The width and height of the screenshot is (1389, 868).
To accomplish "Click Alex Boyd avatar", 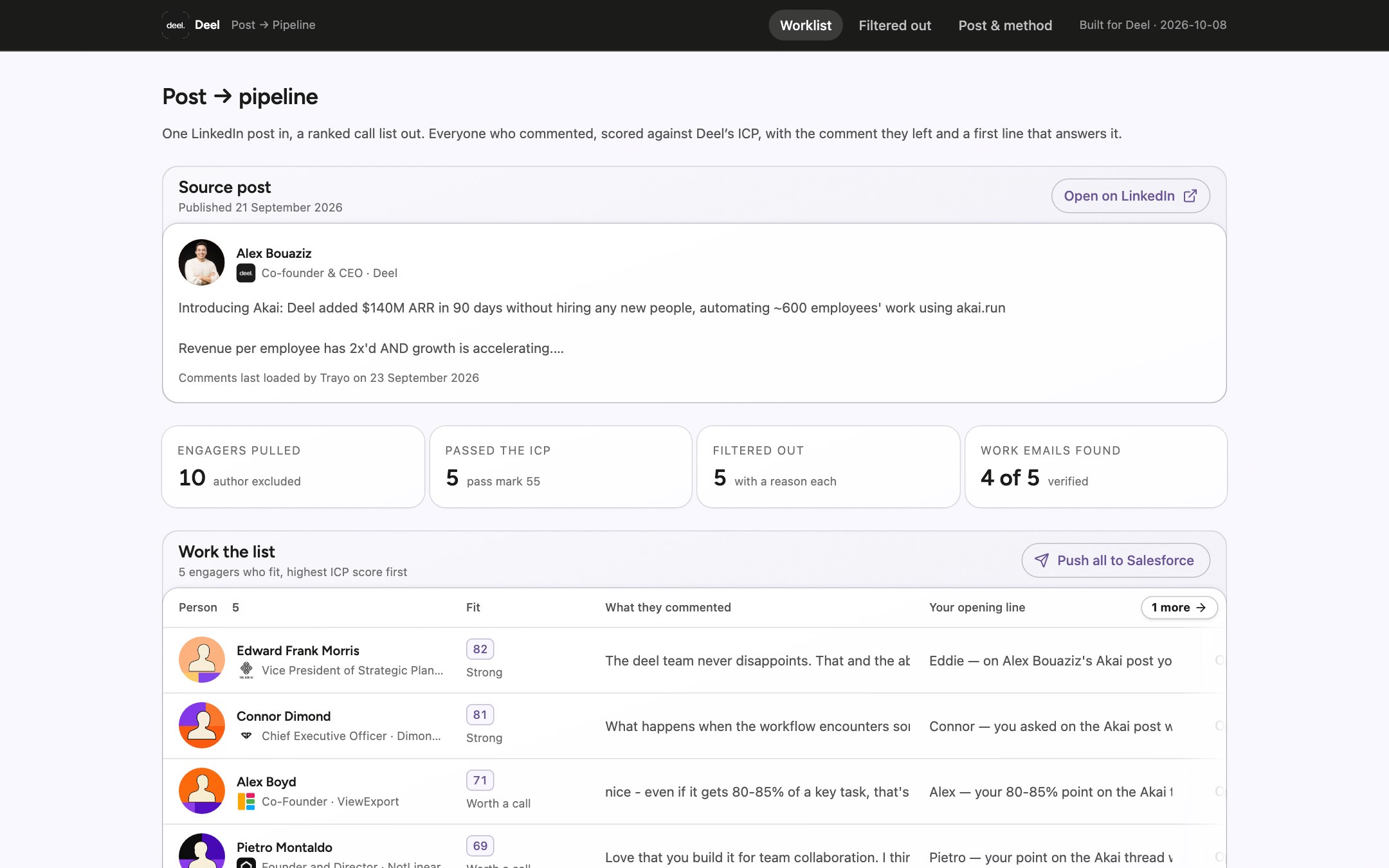I will click(x=201, y=791).
